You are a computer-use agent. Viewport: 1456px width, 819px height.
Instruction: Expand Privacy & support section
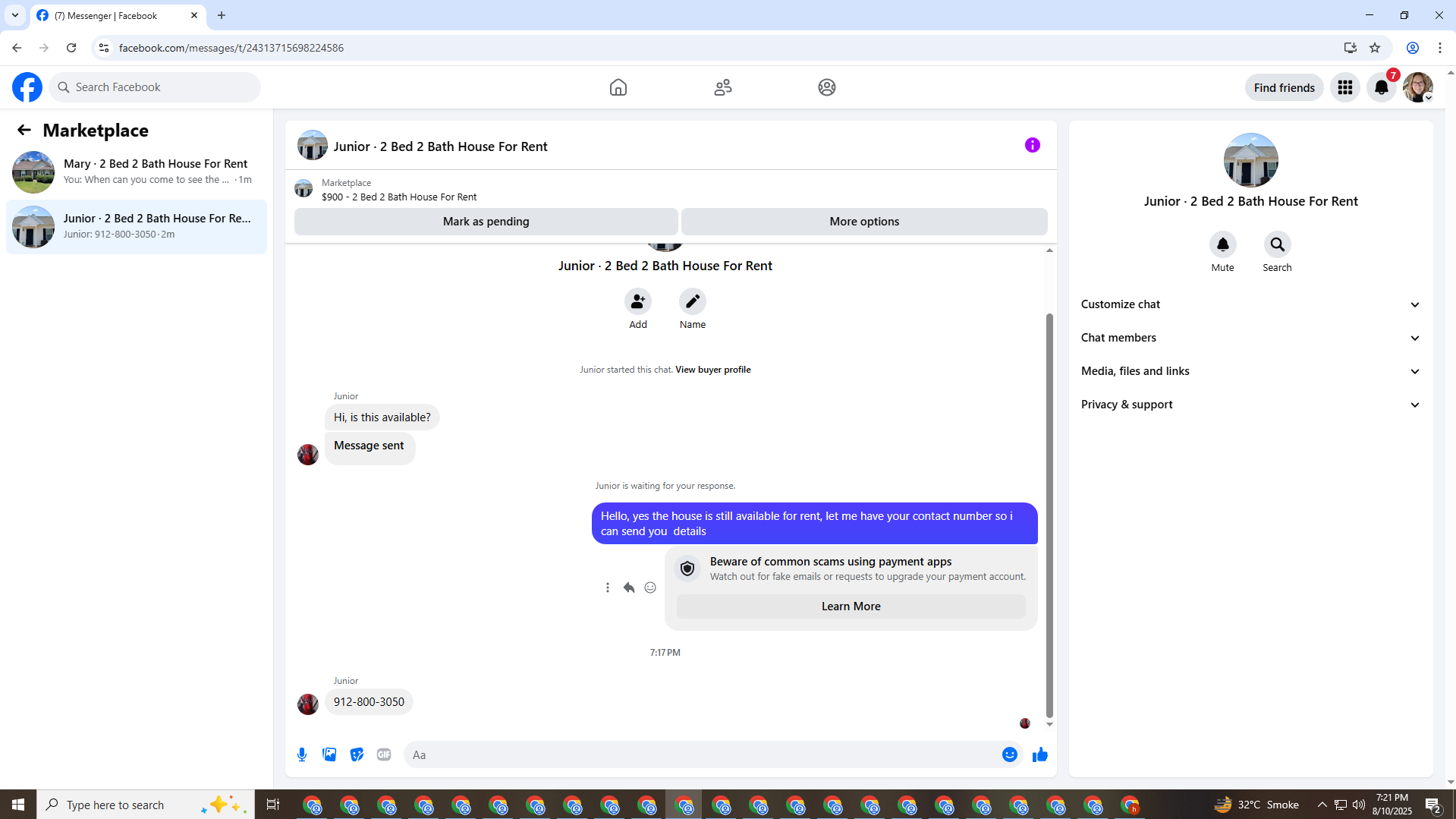[x=1250, y=405]
